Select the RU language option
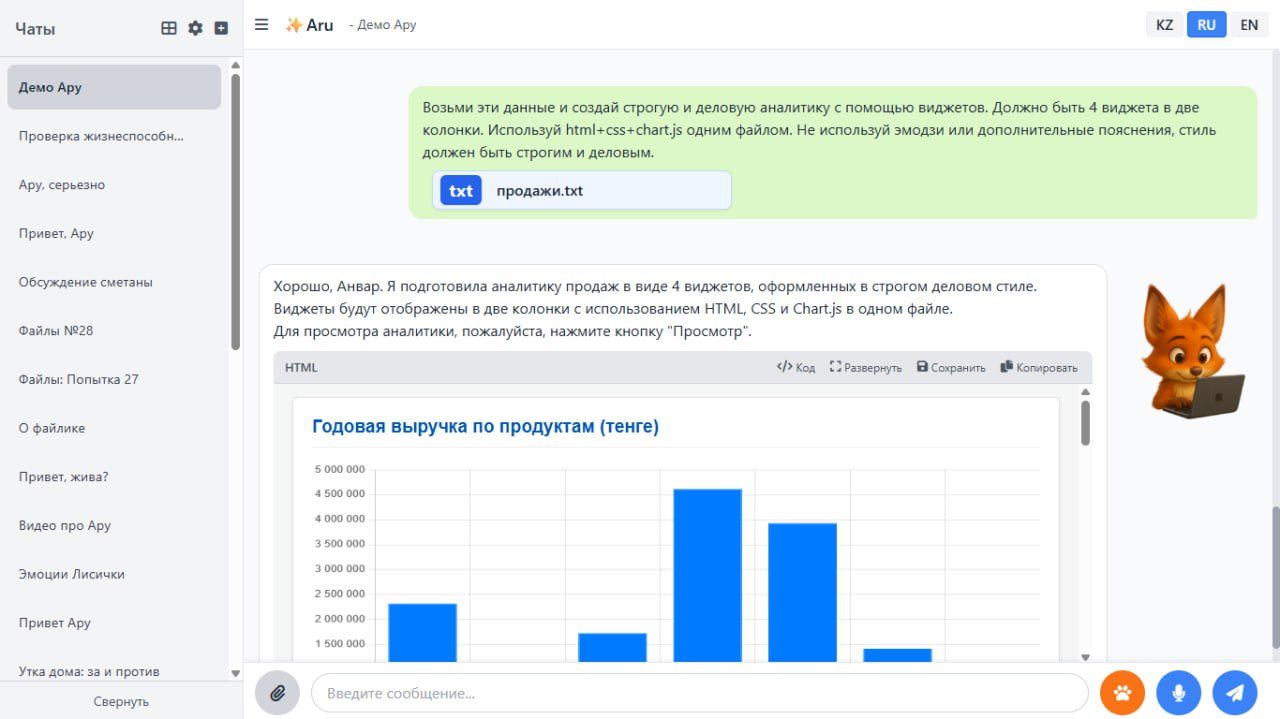This screenshot has width=1280, height=719. point(1206,25)
